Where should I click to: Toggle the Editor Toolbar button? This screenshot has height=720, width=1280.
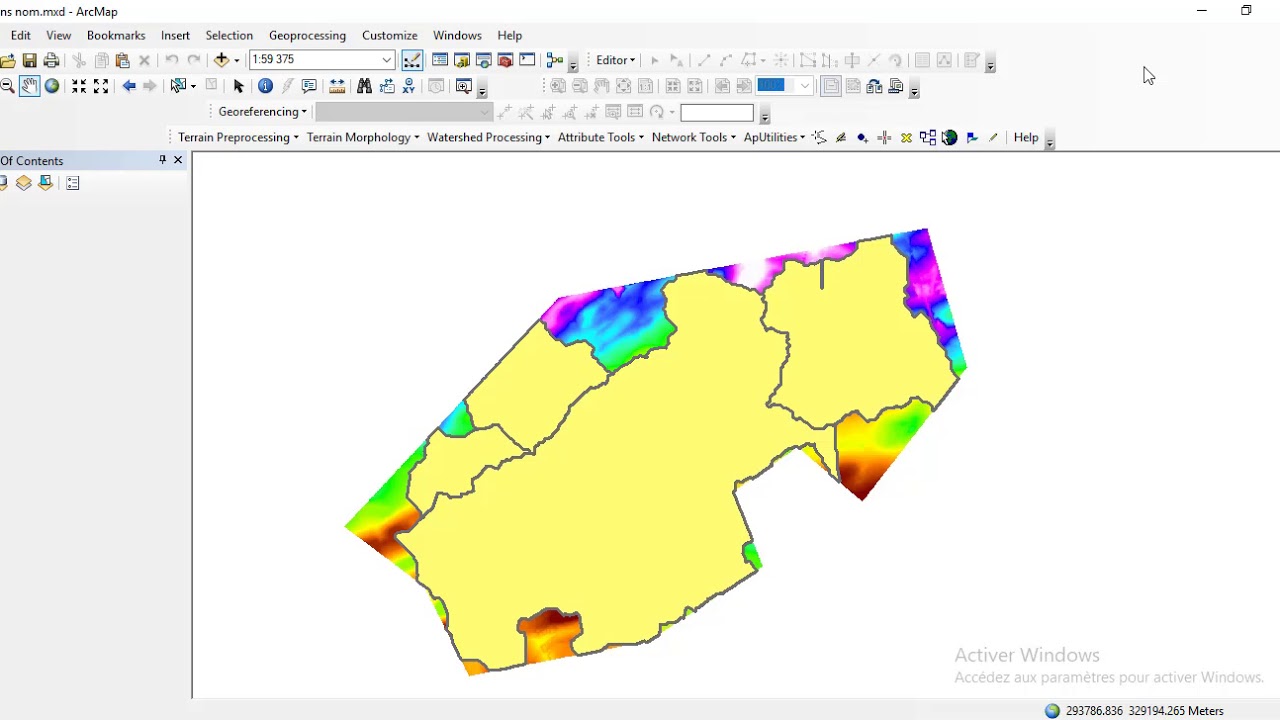411,60
